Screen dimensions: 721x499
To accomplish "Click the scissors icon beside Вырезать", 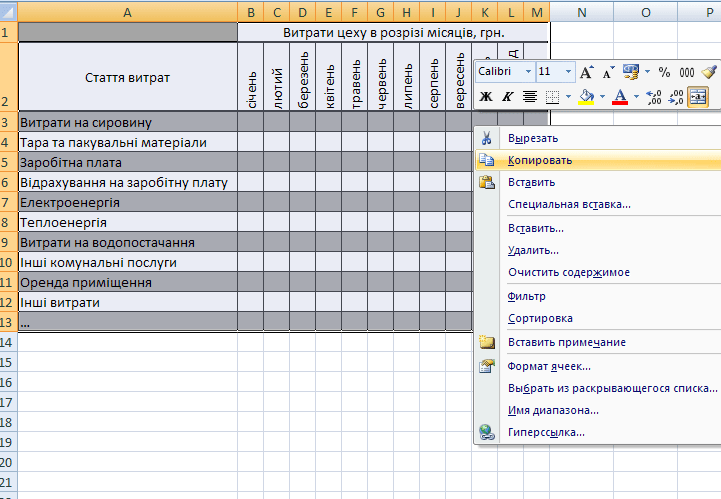I will 486,138.
